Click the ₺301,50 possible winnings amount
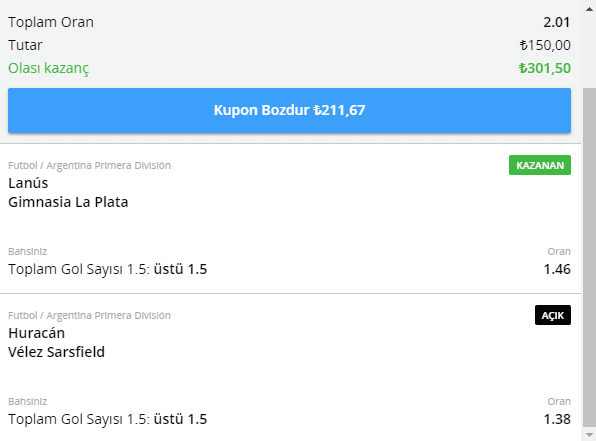The width and height of the screenshot is (596, 441). [x=545, y=68]
